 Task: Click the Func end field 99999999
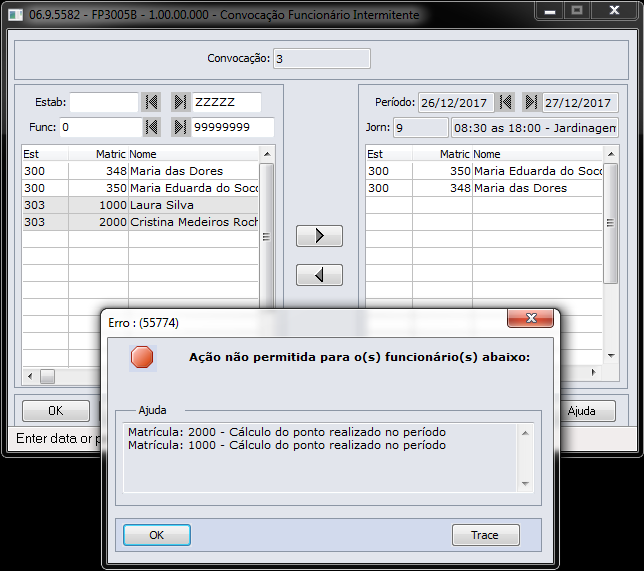(x=233, y=127)
